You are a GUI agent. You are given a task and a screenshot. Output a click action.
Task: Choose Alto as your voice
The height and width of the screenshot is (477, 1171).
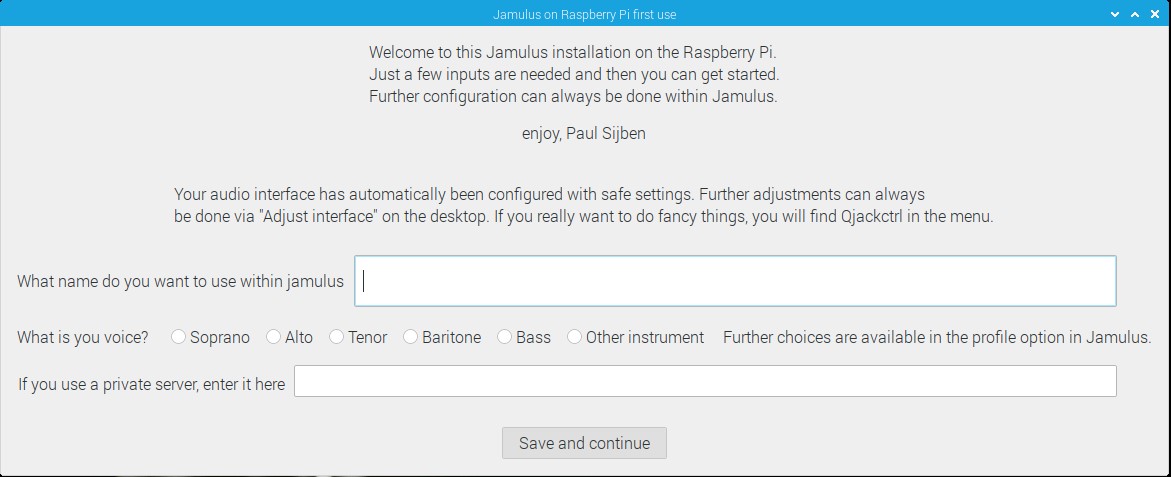[290, 337]
